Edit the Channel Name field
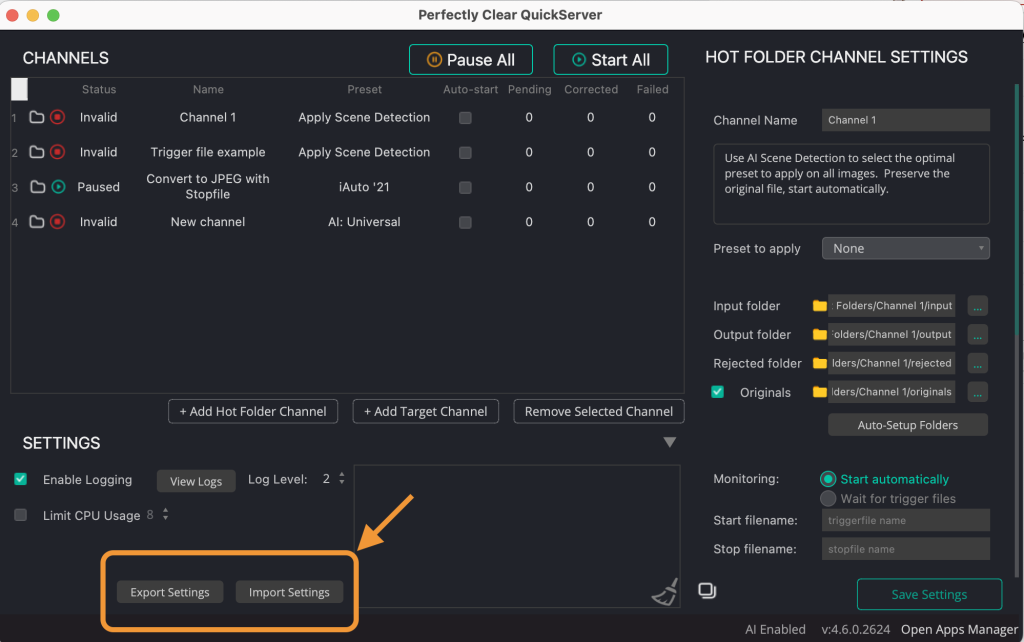 click(x=906, y=120)
